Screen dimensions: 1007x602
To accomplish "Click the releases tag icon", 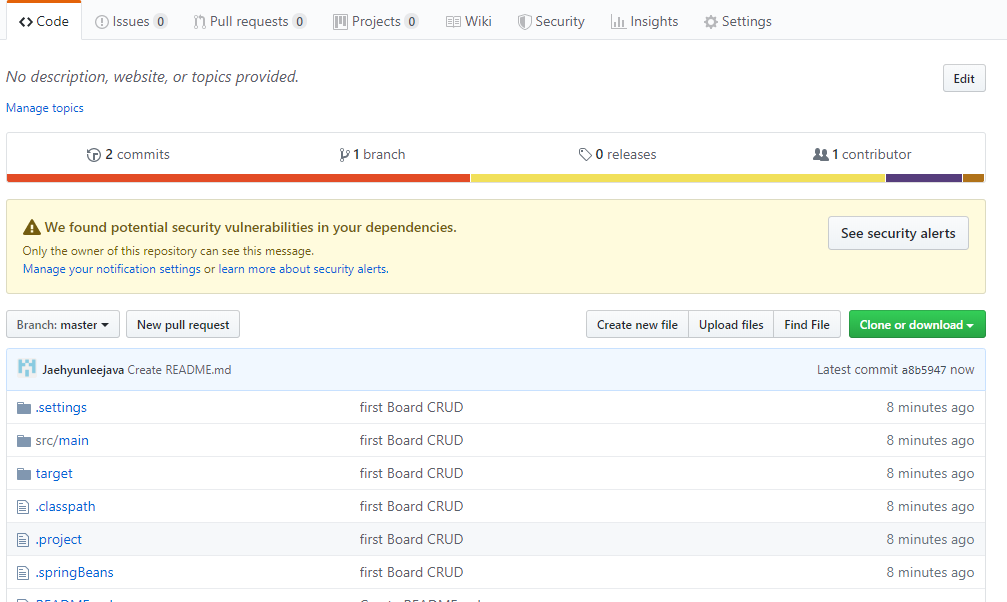I will (584, 155).
